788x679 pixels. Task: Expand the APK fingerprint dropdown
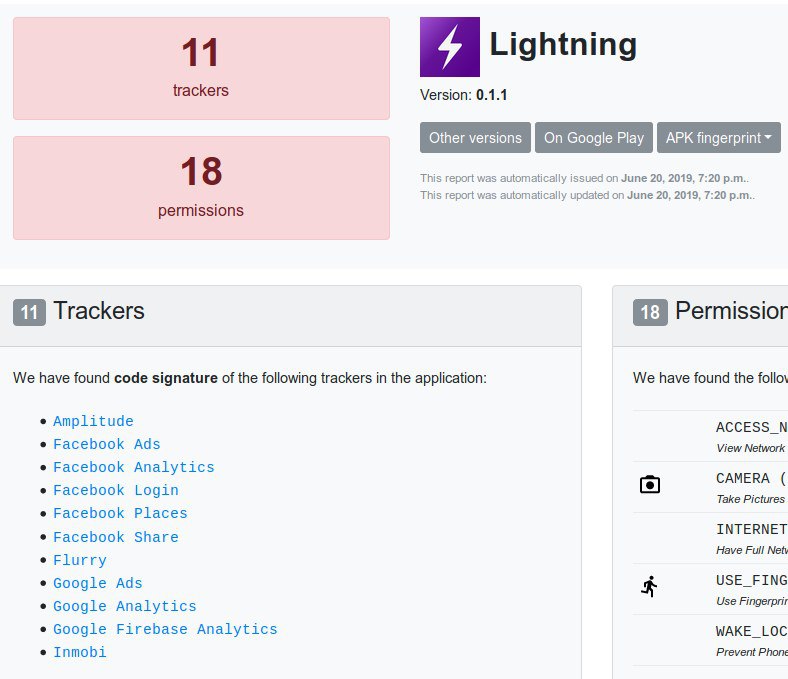click(x=719, y=138)
